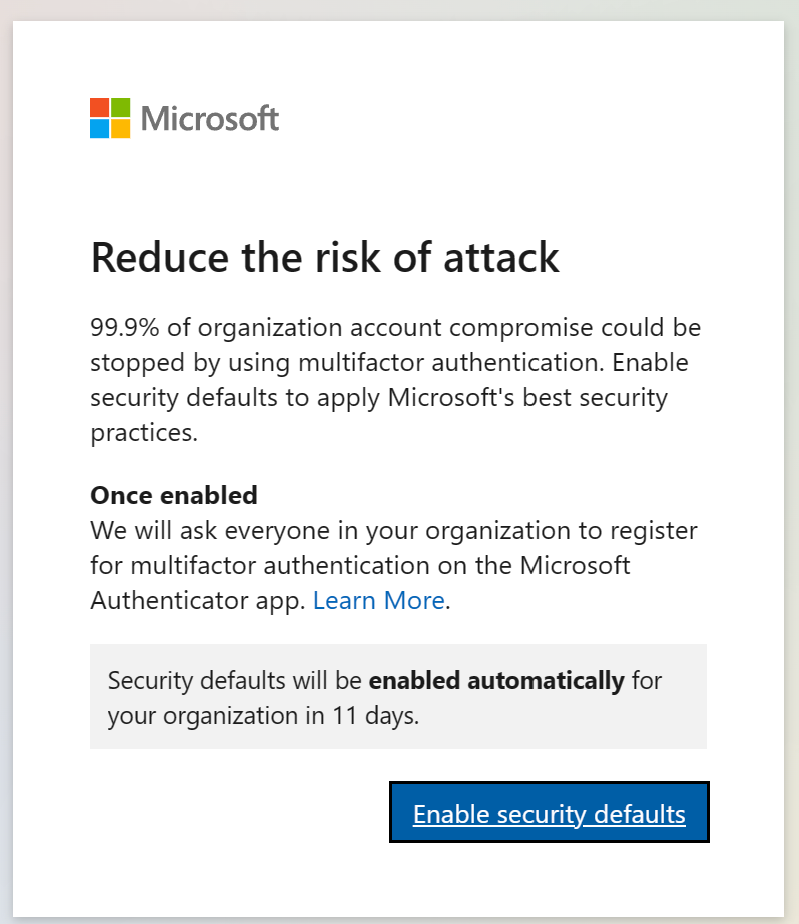This screenshot has width=799, height=924.
Task: Click the 'Authenticator app.' text before Learn More
Action: [198, 600]
